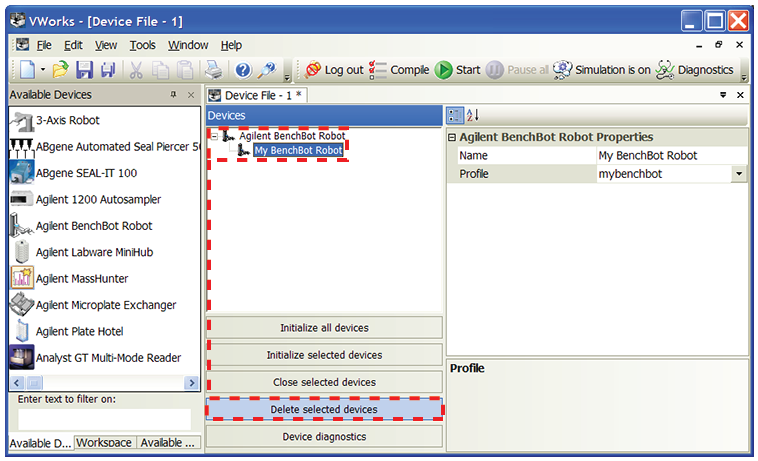The width and height of the screenshot is (758, 461).
Task: Click the device filter text field
Action: [x=104, y=418]
